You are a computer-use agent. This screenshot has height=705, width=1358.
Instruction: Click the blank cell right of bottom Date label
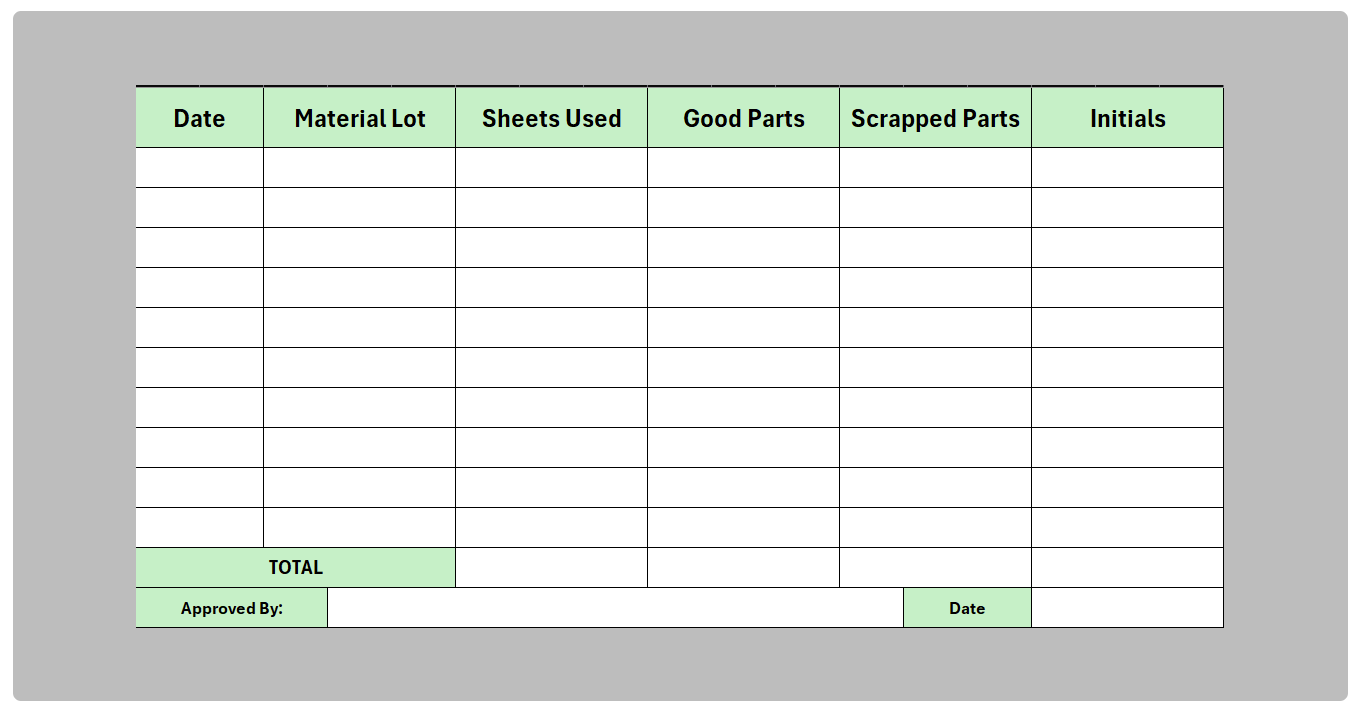[1127, 608]
